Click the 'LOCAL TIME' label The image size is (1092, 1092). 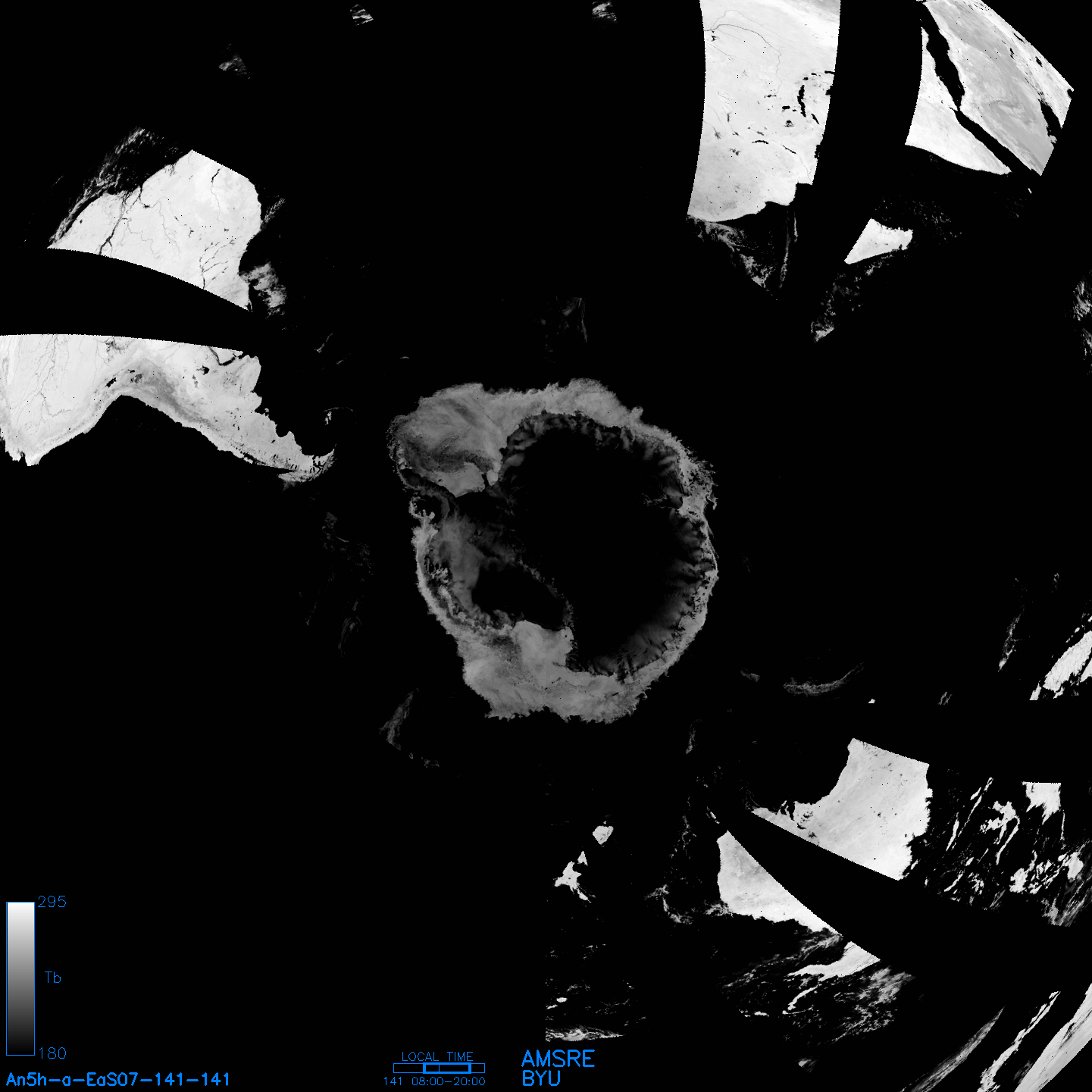point(437,1056)
